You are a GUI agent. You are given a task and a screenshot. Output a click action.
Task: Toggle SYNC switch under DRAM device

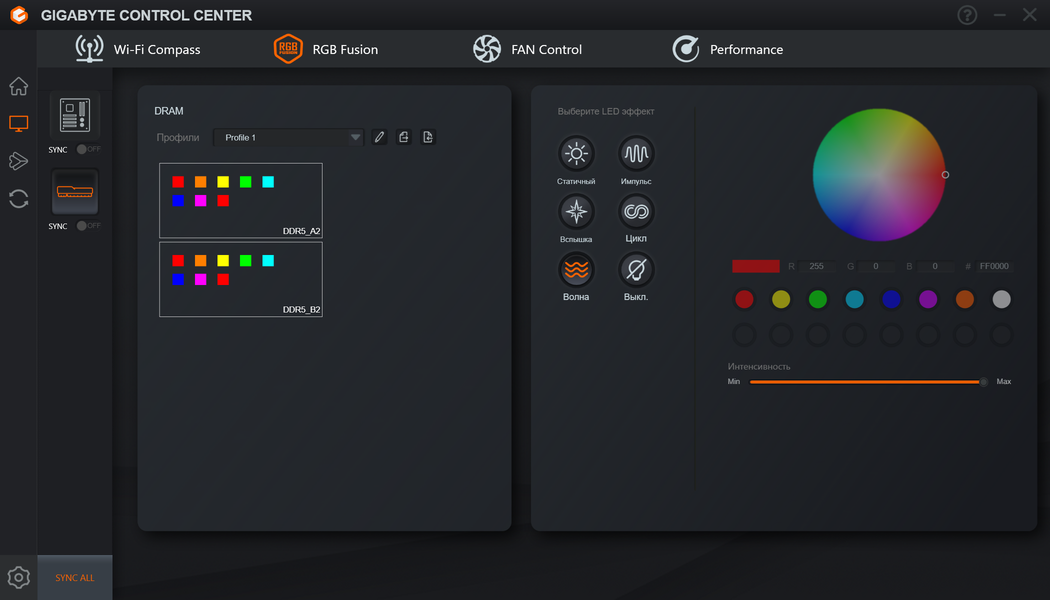(x=88, y=226)
